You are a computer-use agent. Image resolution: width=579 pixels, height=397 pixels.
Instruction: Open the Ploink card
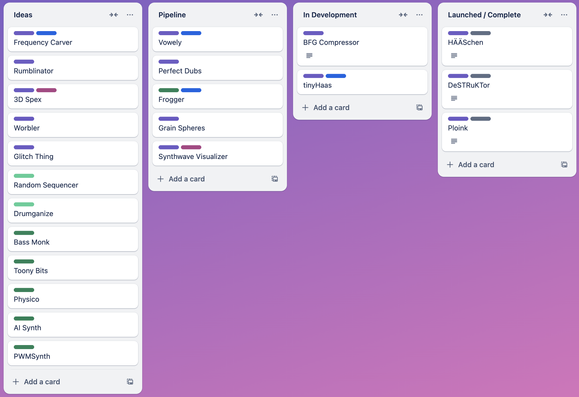(x=507, y=132)
